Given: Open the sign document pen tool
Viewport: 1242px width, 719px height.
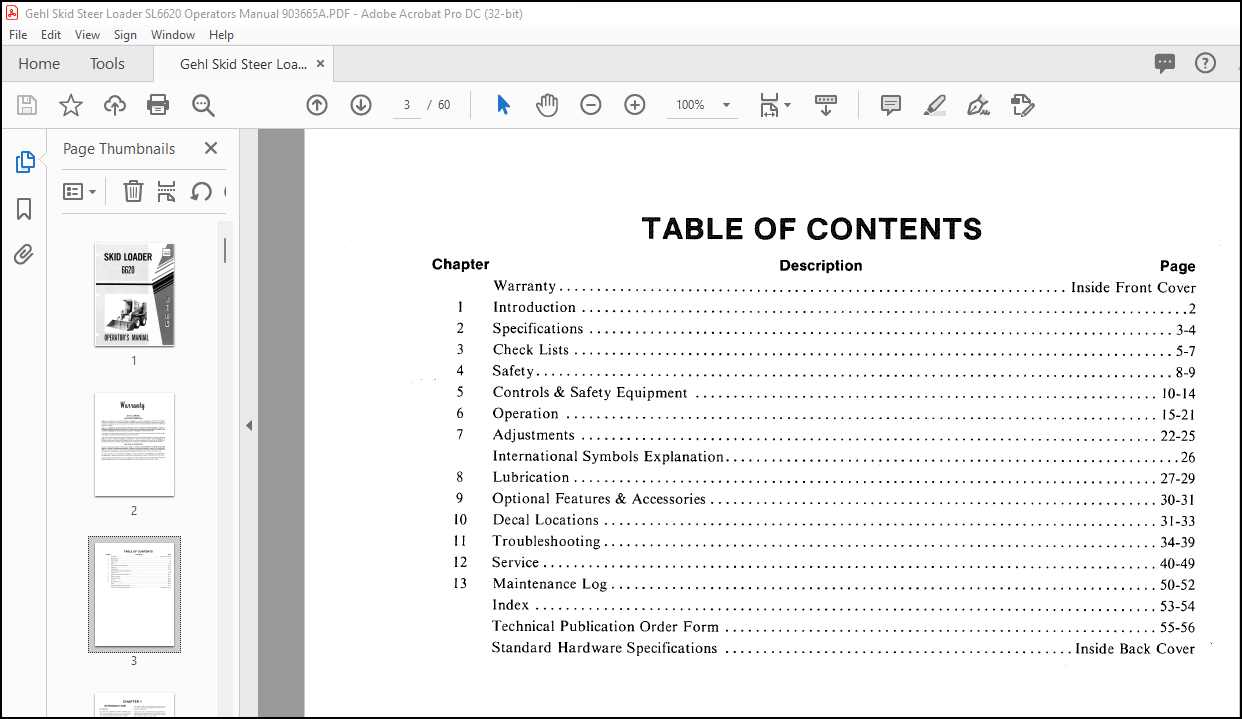Looking at the screenshot, I should (979, 105).
